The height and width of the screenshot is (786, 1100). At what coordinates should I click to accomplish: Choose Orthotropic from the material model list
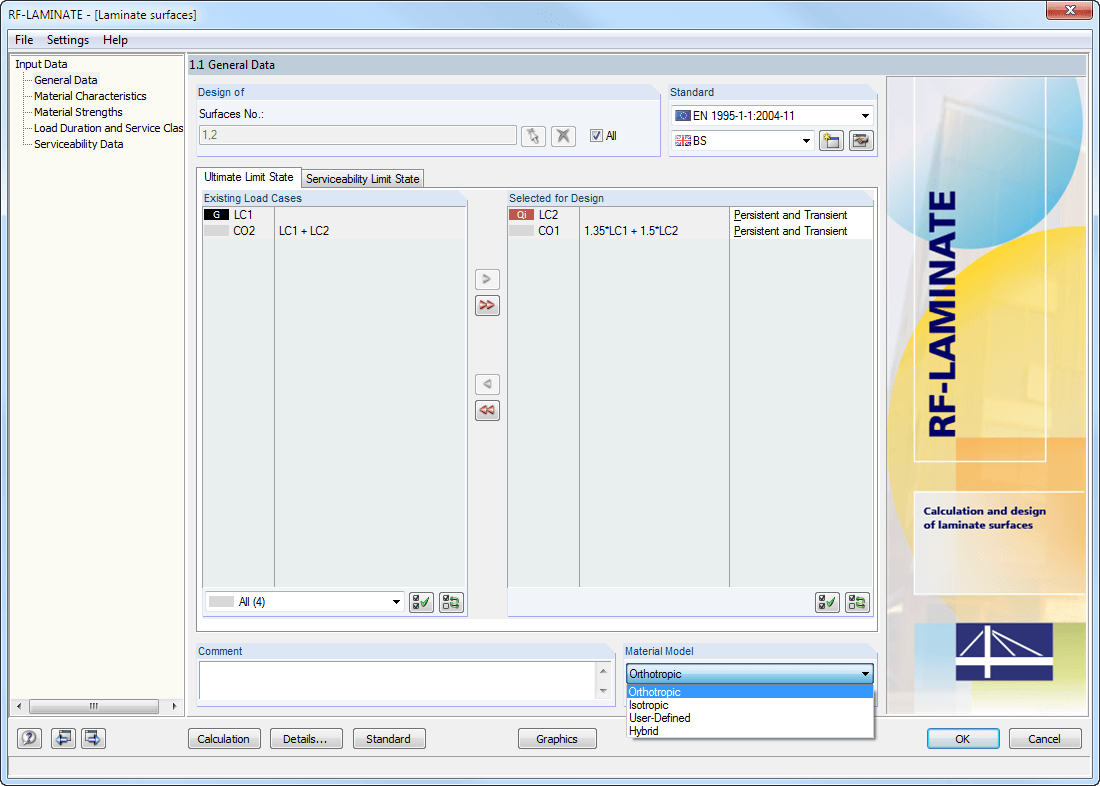click(749, 692)
